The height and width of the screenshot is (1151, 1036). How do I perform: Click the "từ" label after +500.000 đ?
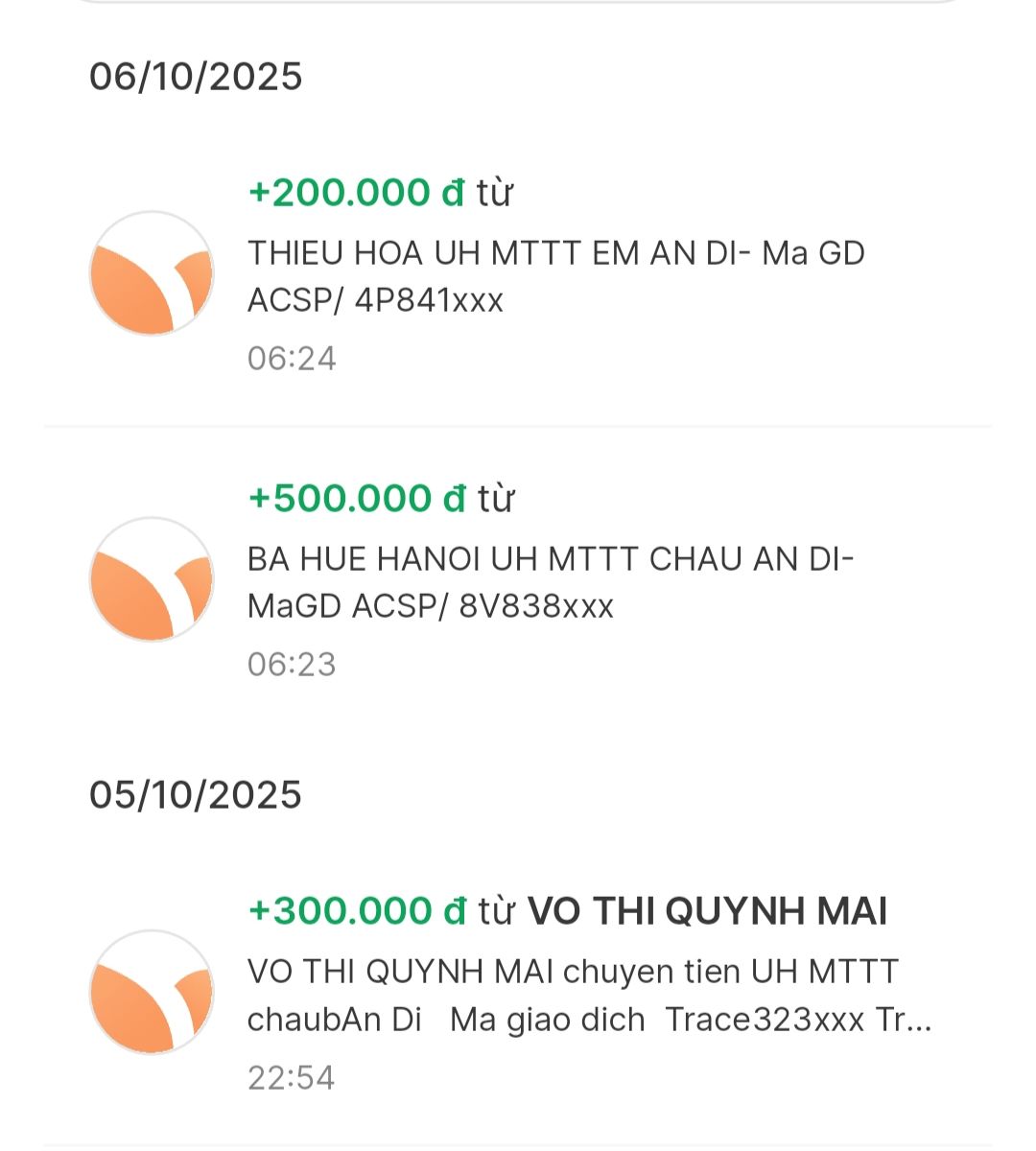click(495, 499)
